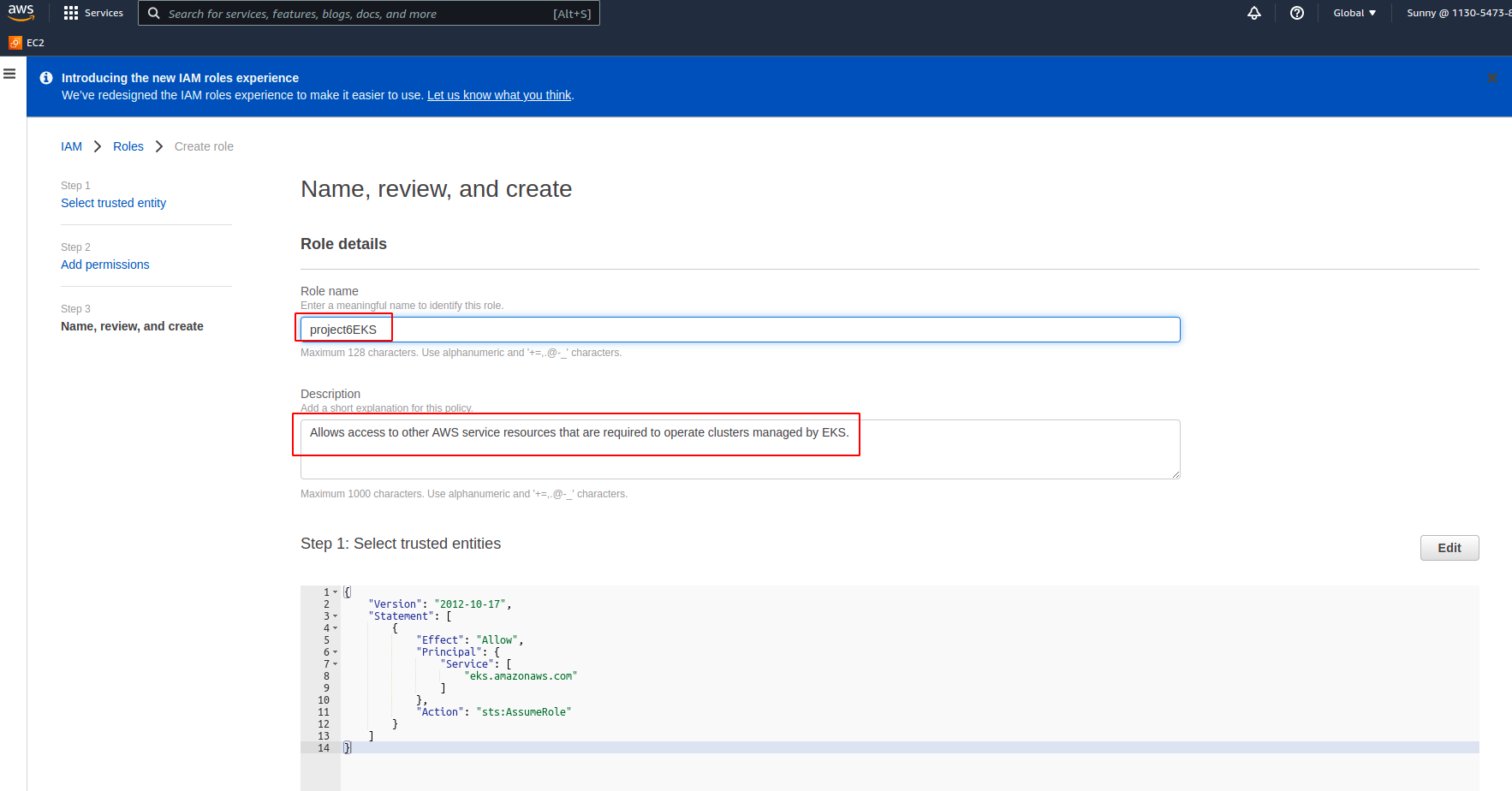
Task: Click the EC2 favorite shortcut icon
Action: pos(14,42)
